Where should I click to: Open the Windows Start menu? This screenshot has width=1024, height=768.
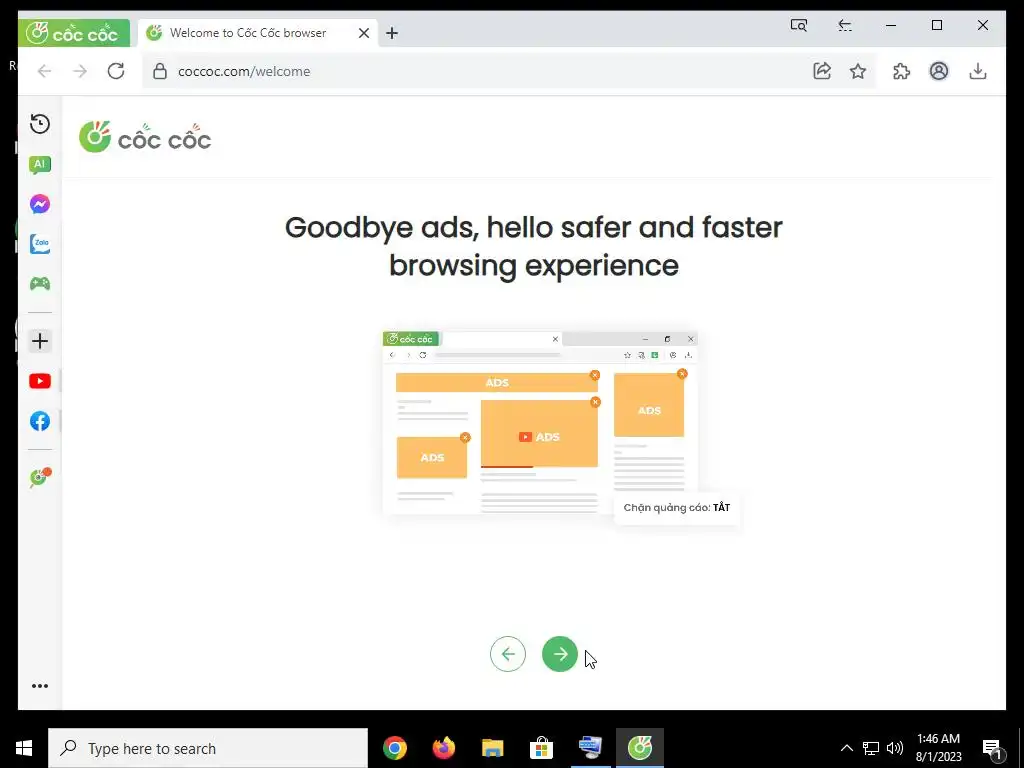click(x=24, y=748)
